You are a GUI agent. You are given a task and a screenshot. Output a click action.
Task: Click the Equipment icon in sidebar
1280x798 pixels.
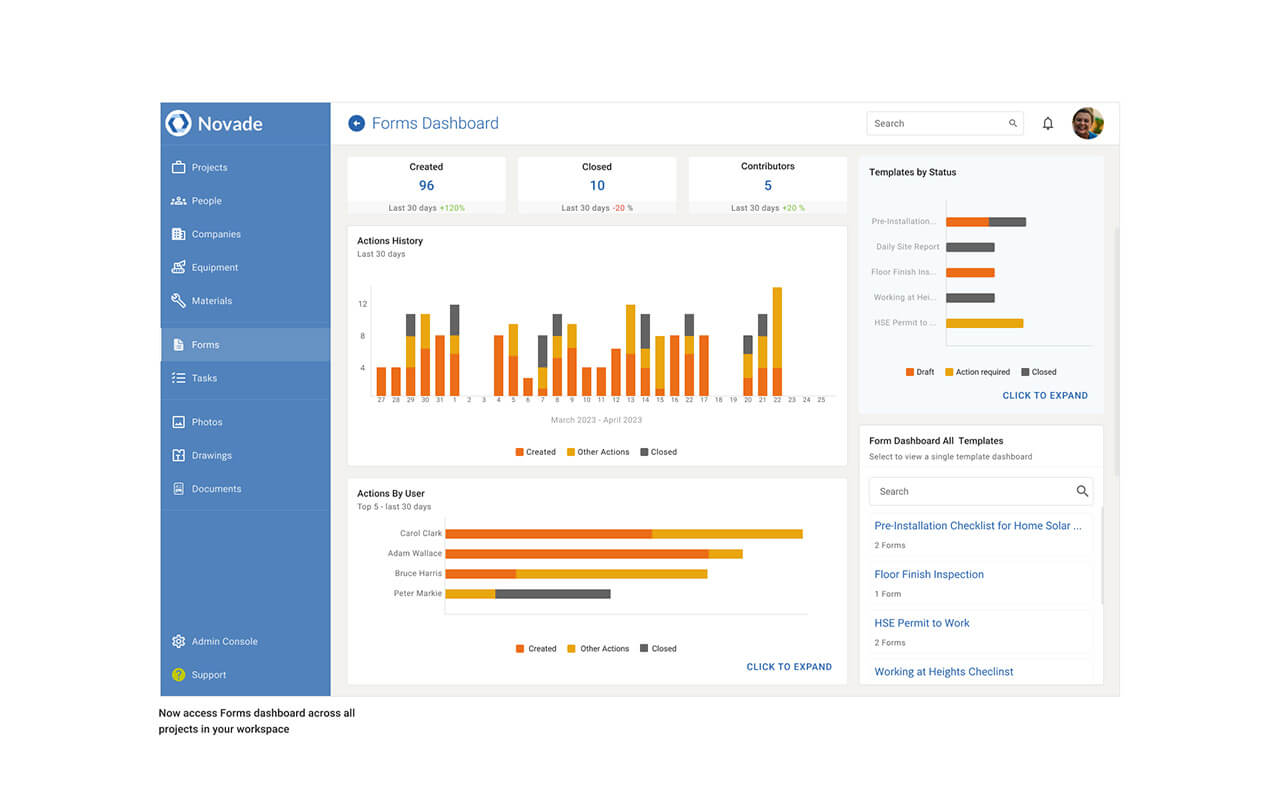coord(178,267)
